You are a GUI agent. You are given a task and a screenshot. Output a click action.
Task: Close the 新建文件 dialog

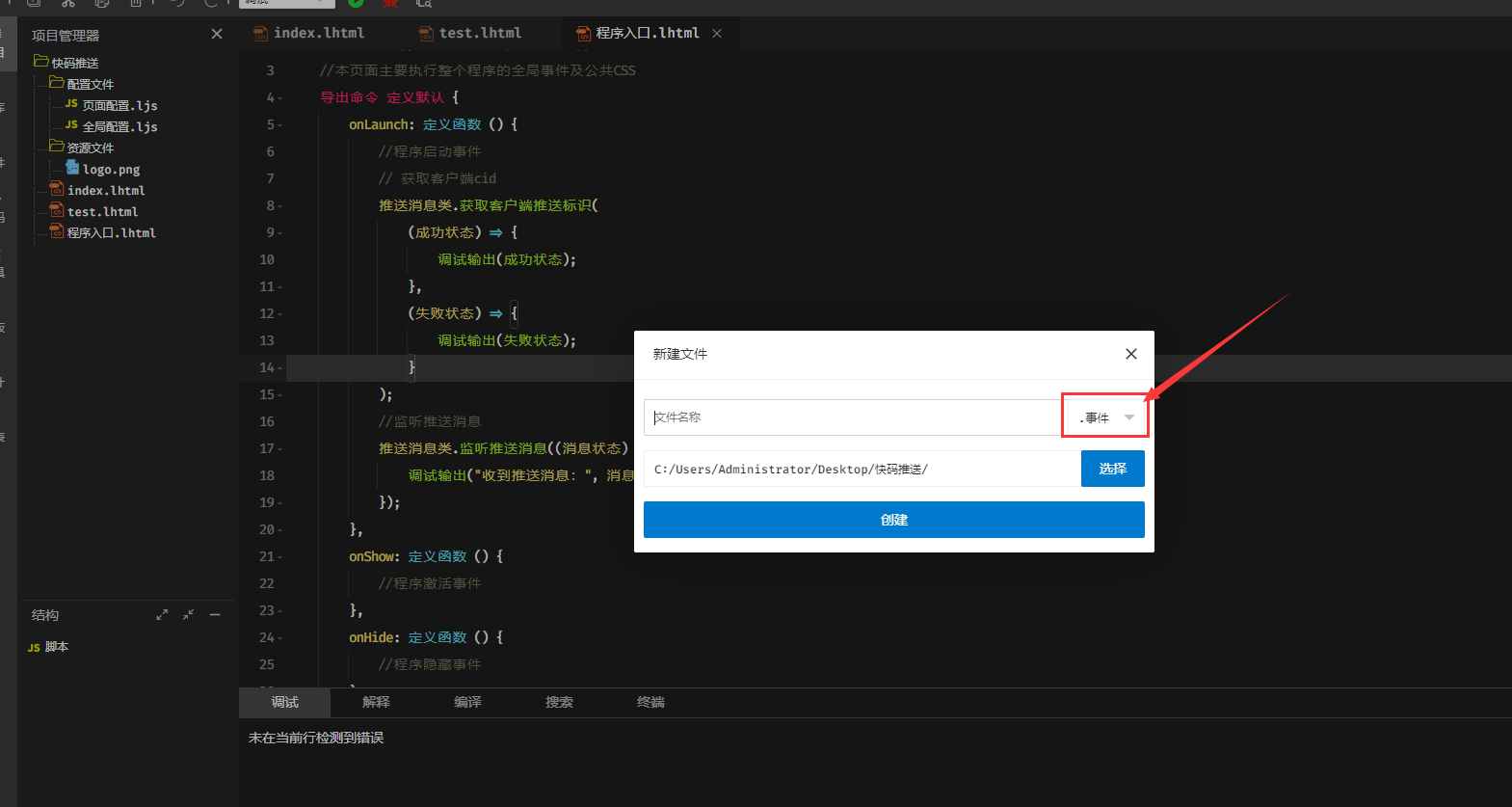coord(1131,354)
